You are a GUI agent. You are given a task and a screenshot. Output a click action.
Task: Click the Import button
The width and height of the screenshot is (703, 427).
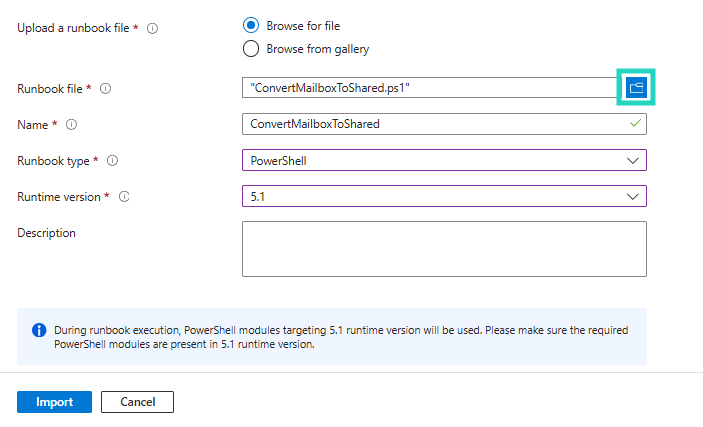click(54, 402)
